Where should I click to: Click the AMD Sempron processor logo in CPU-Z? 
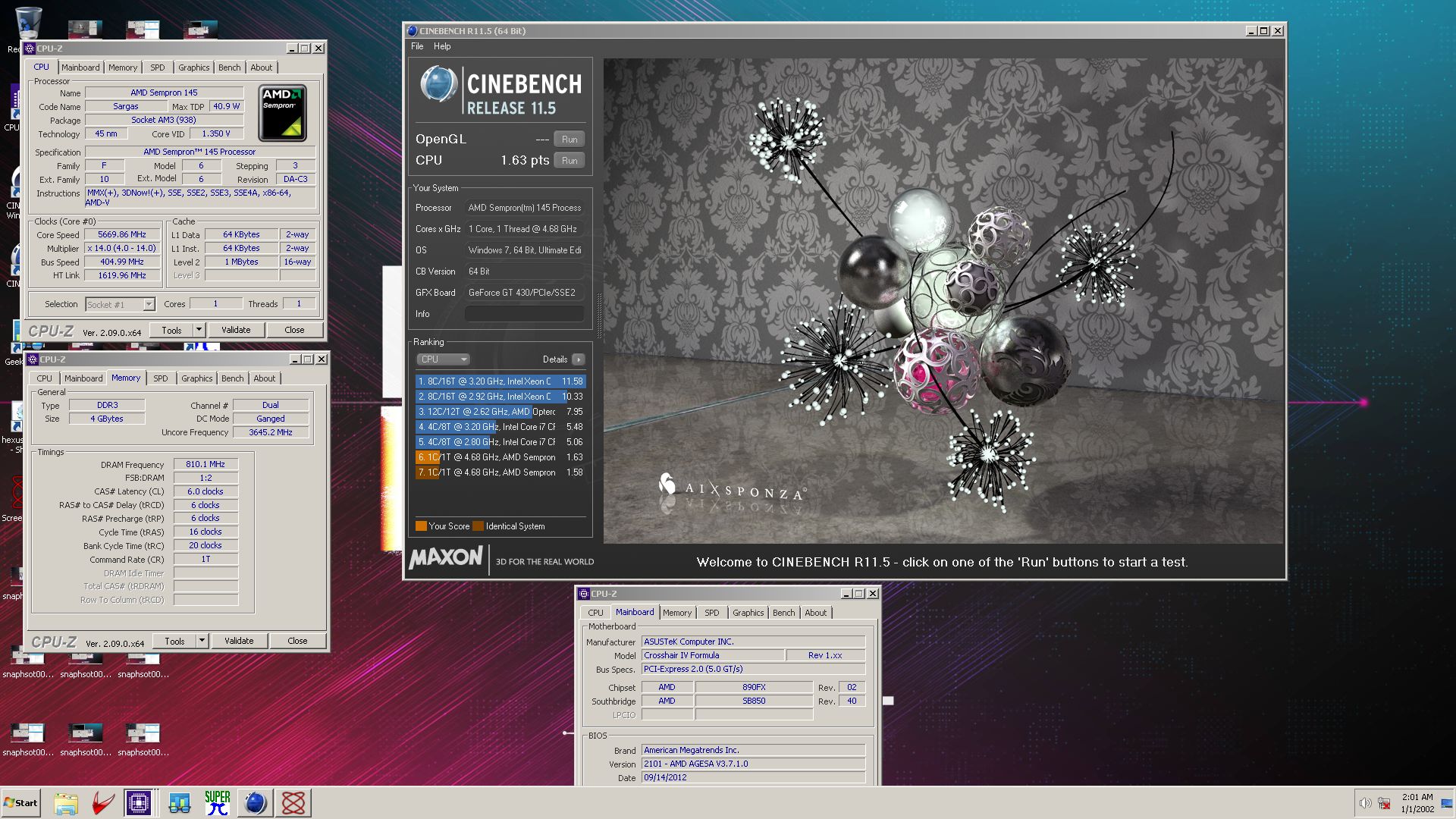283,113
